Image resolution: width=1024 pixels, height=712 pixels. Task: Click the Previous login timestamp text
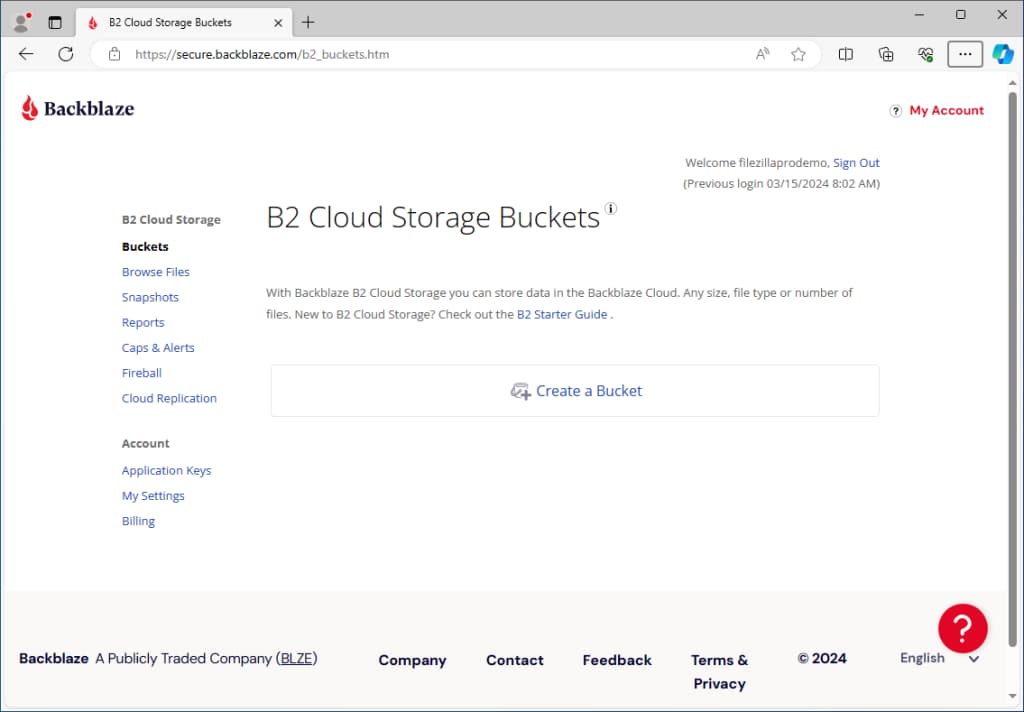[781, 184]
